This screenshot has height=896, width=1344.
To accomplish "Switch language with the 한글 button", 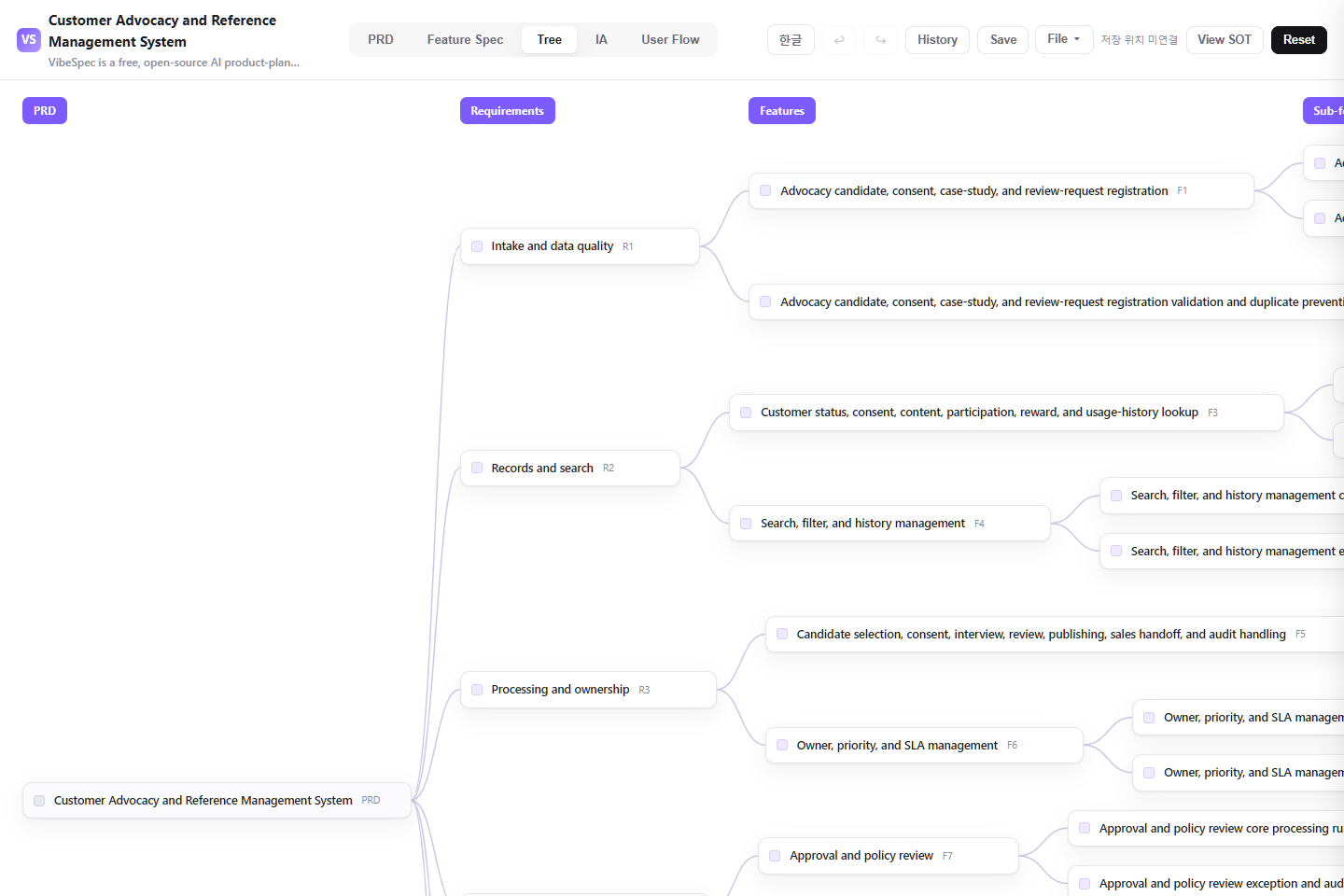I will (x=791, y=40).
